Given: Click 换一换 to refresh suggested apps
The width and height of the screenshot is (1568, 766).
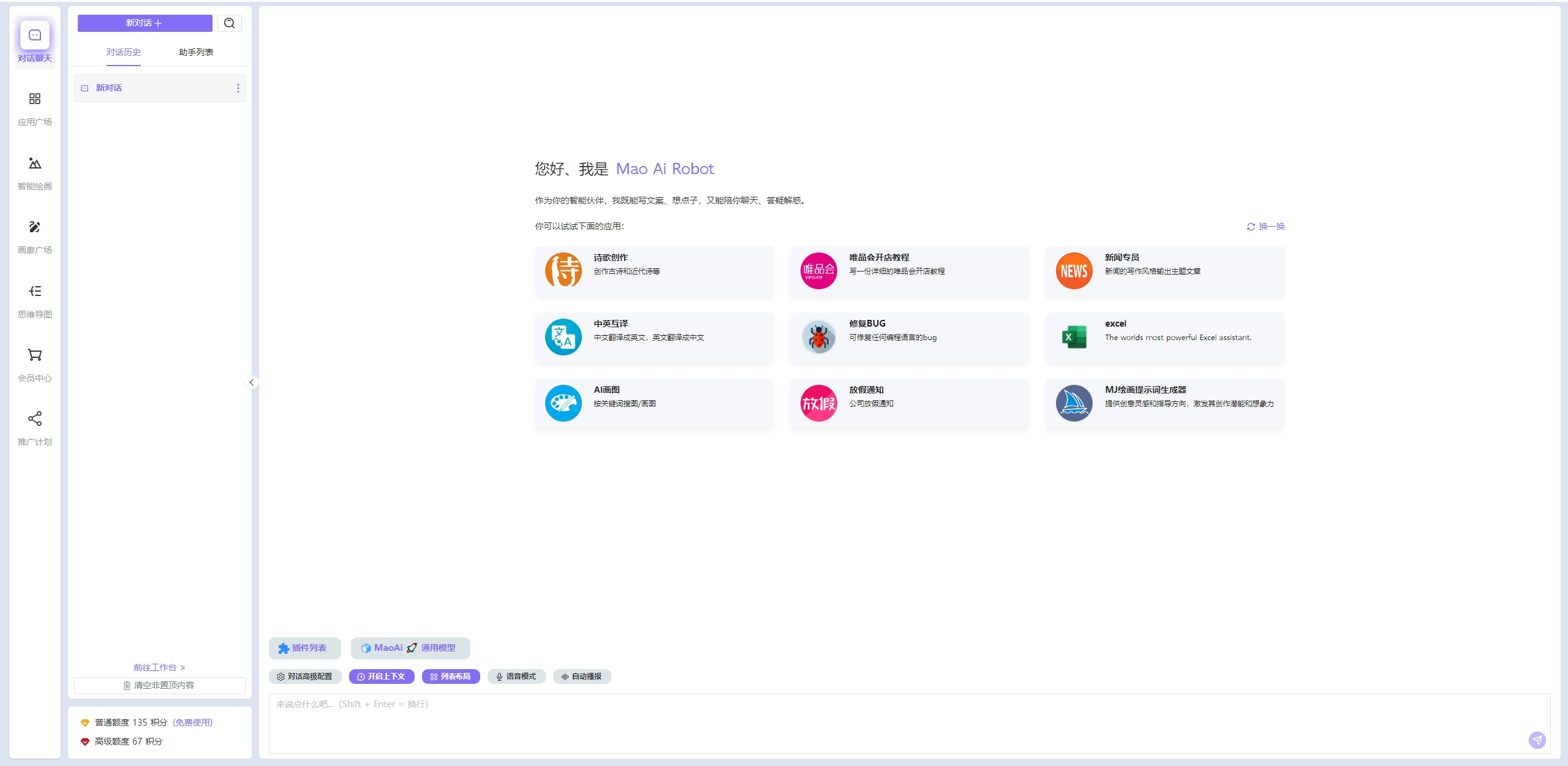Looking at the screenshot, I should [1265, 227].
